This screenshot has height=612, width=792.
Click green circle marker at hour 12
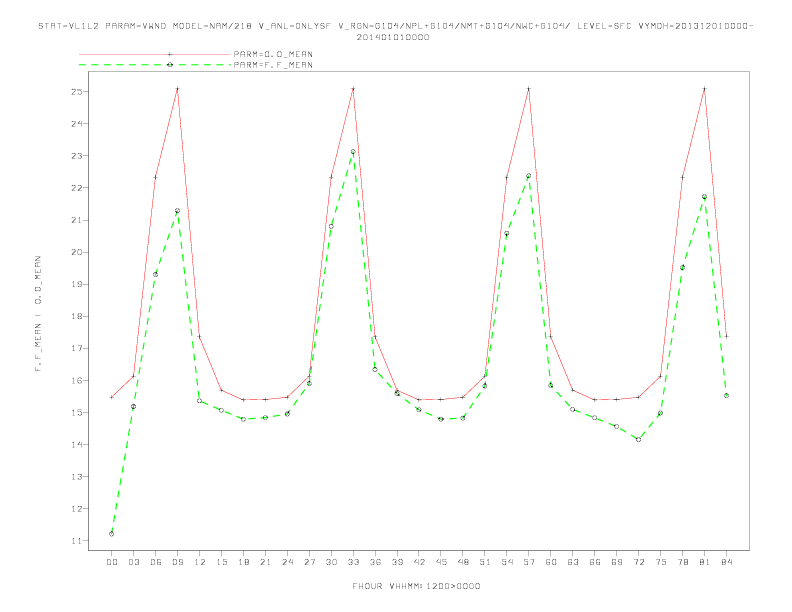[200, 400]
